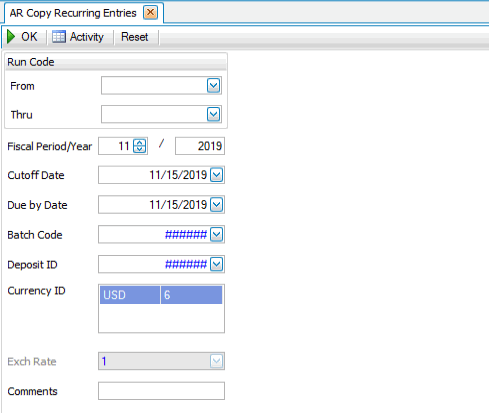The image size is (489, 413).
Task: Open the Due by Date dropdown arrow
Action: 217,205
